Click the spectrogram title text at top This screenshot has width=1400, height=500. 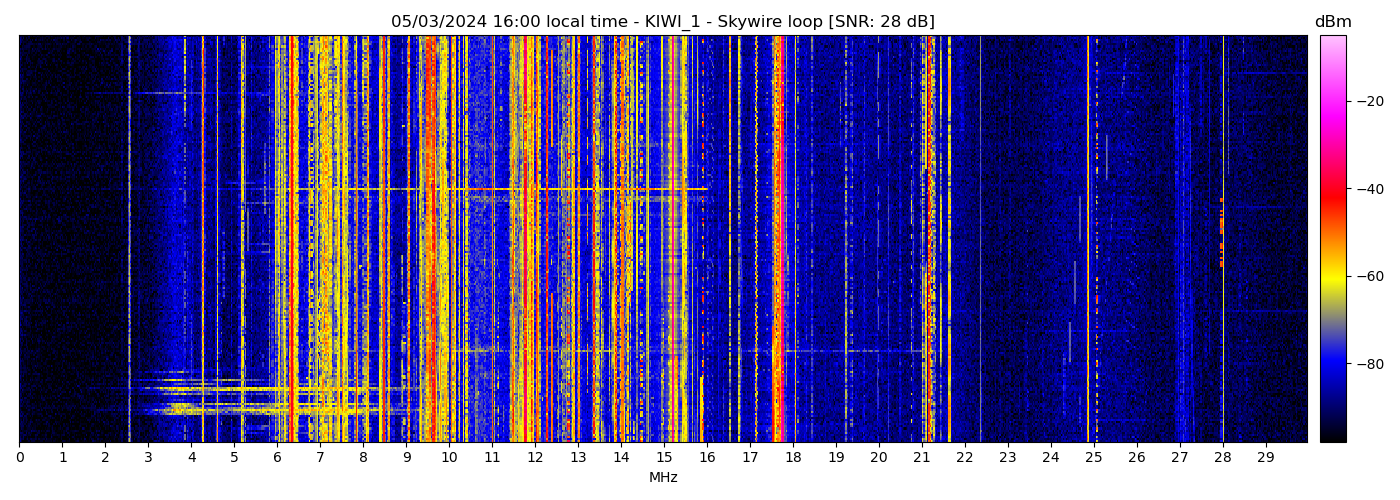[x=662, y=22]
